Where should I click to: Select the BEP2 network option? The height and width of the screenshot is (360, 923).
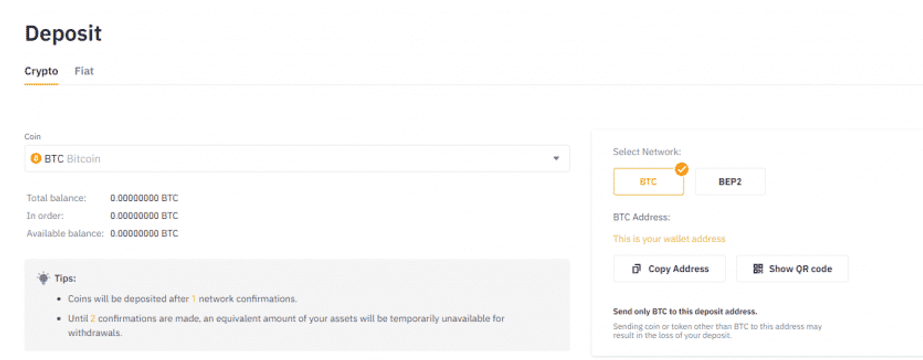pyautogui.click(x=730, y=182)
